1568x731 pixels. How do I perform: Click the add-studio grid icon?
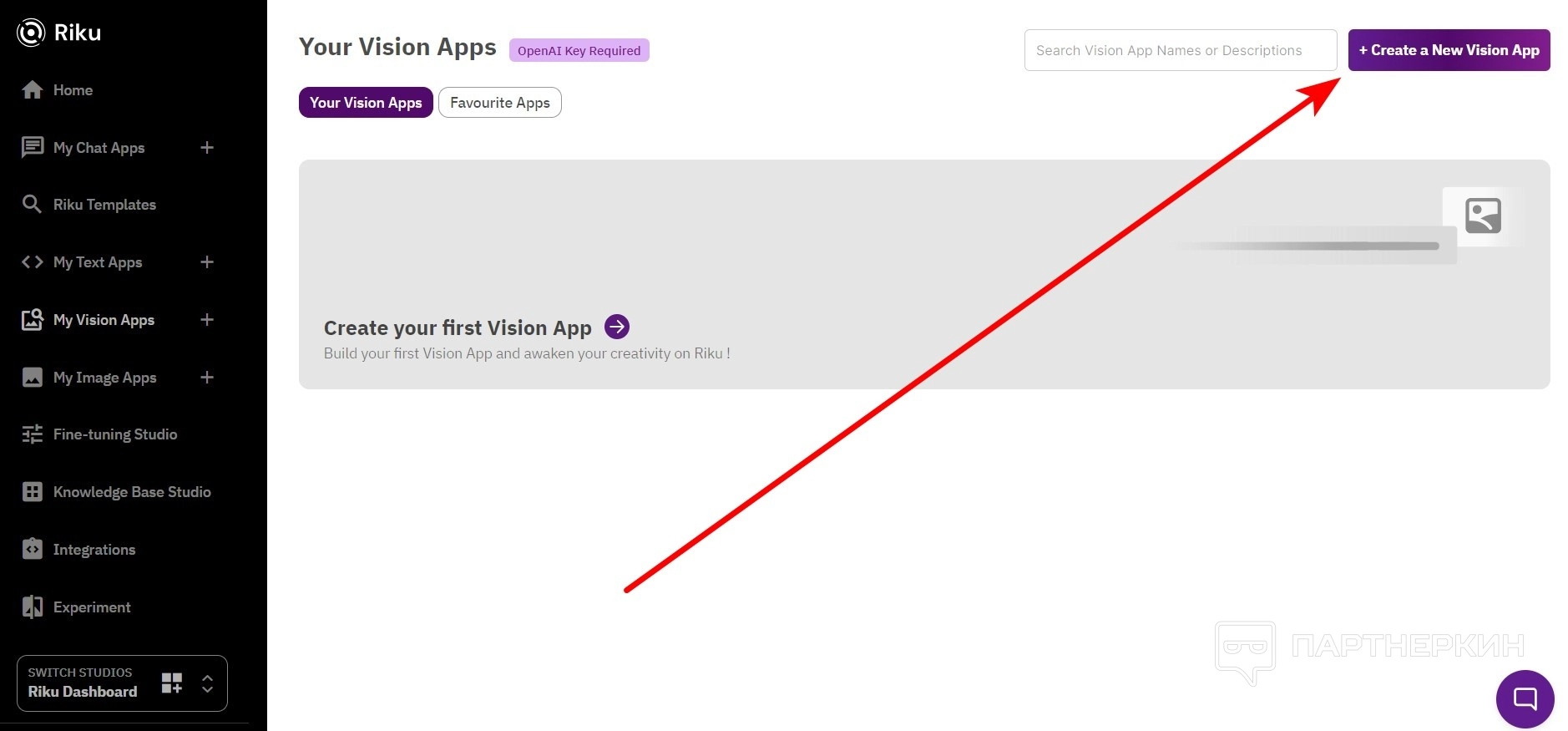172,683
